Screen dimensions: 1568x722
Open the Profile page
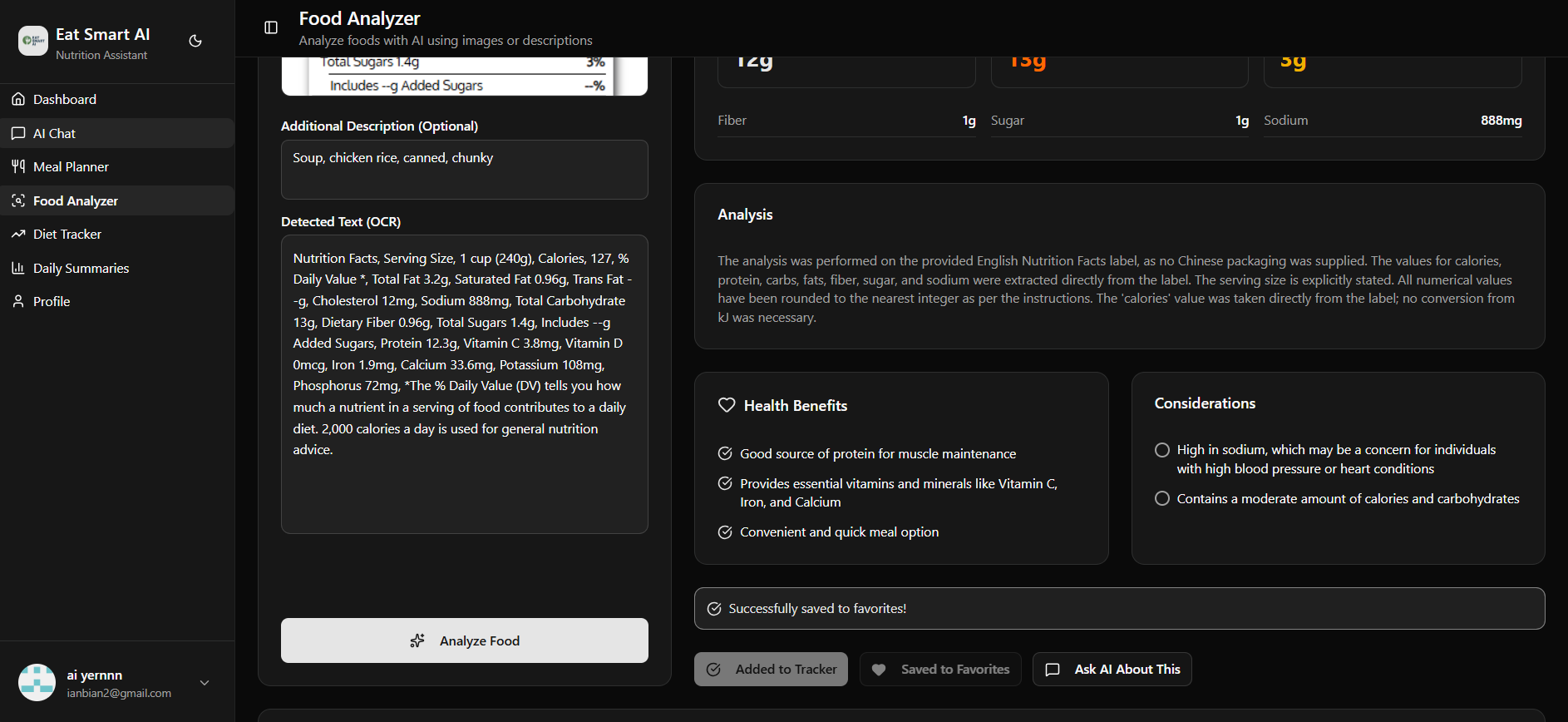coord(117,301)
